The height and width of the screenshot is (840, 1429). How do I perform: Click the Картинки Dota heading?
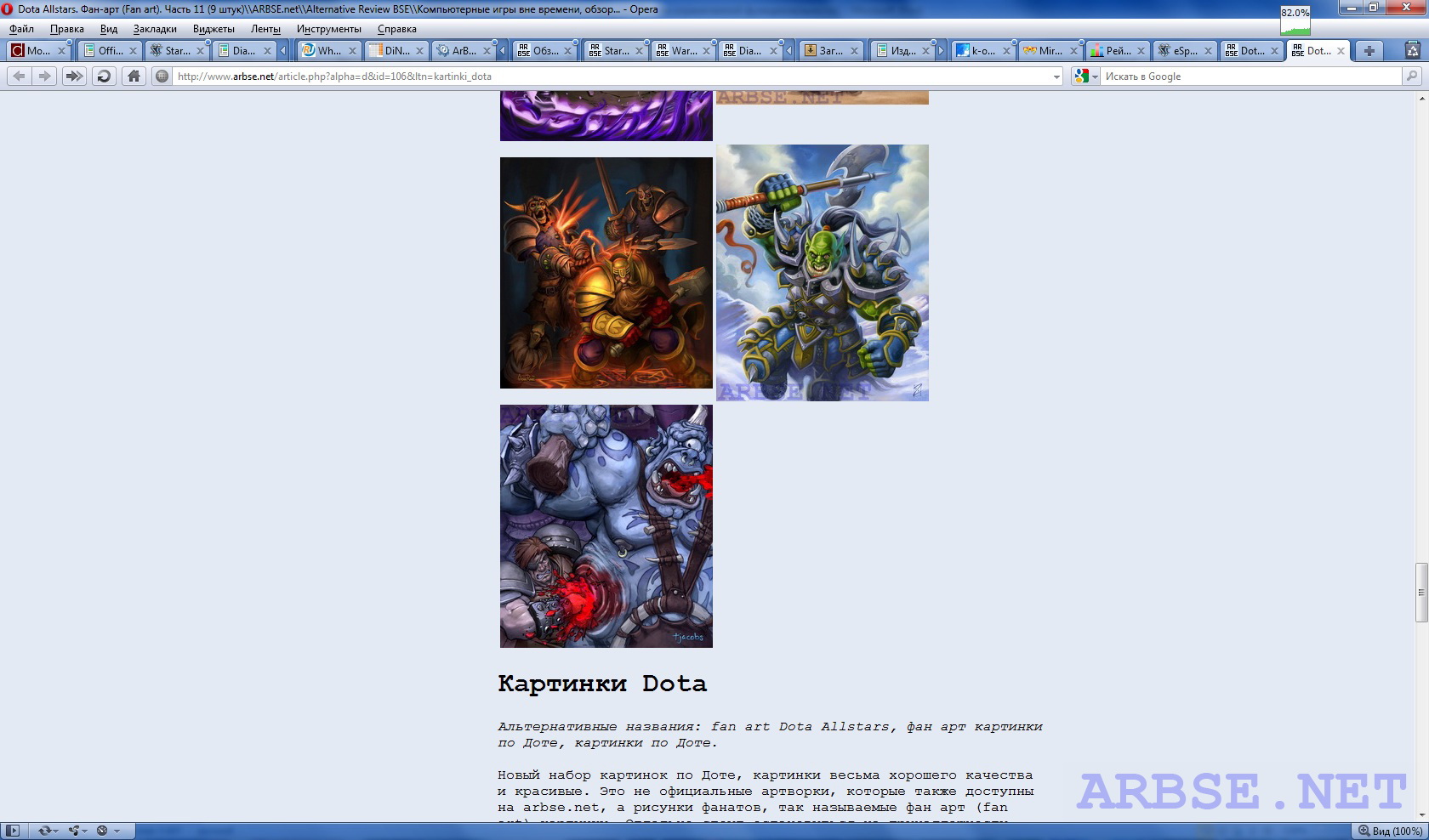pos(602,684)
